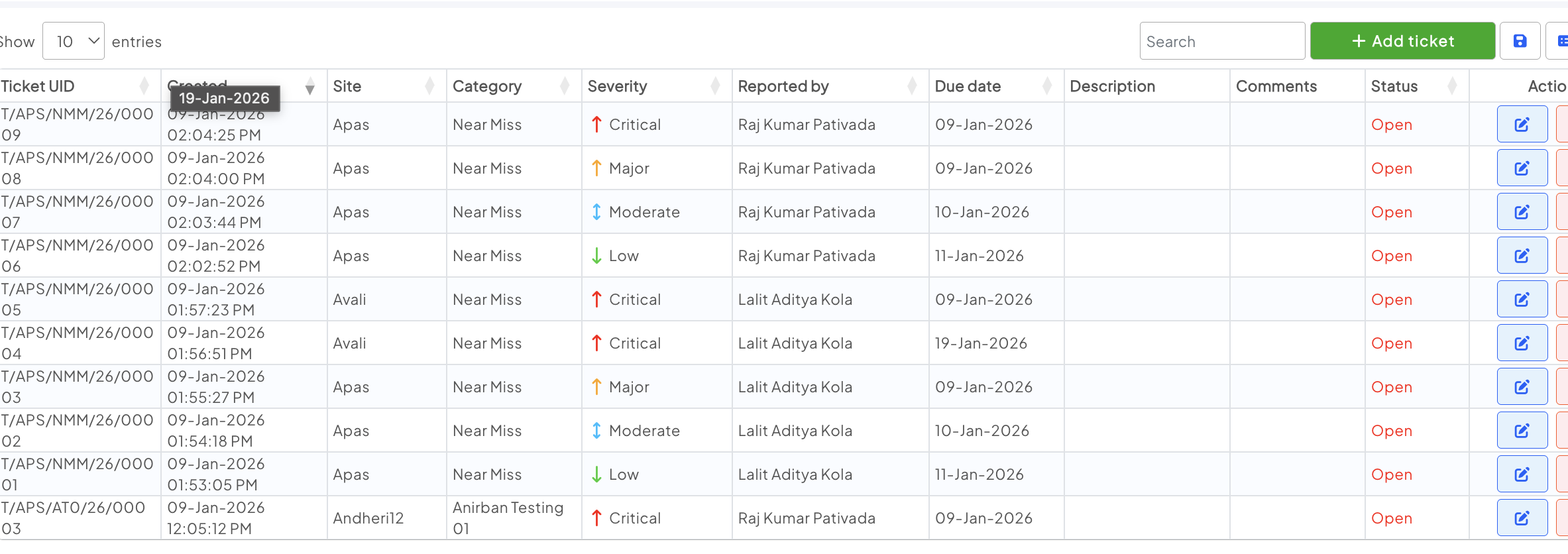Open the entries count dropdown showing 10
This screenshot has height=554, width=1568.
(x=74, y=41)
